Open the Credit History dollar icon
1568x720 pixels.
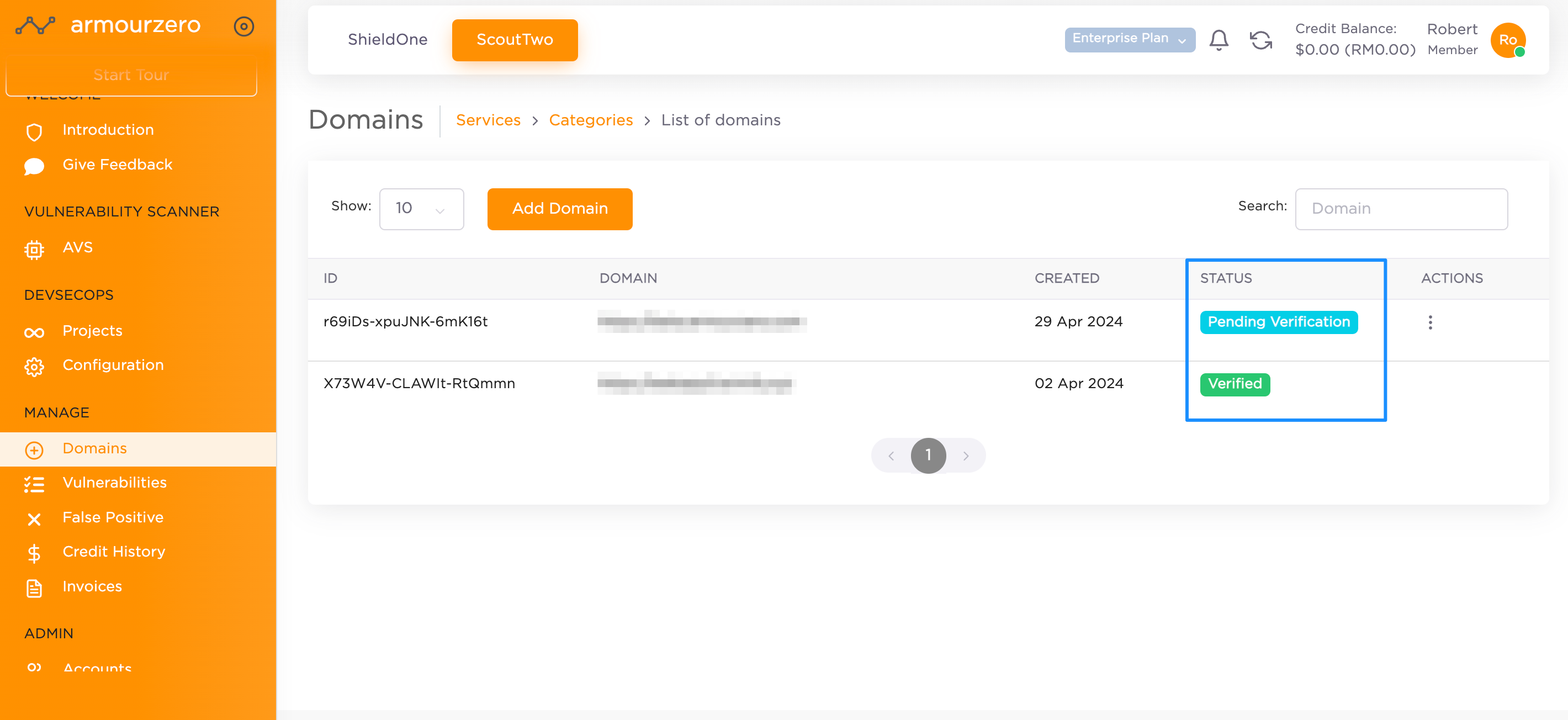click(x=34, y=553)
